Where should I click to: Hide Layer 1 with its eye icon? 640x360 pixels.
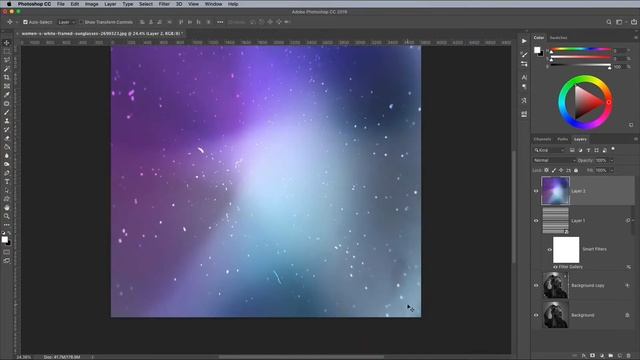point(536,221)
